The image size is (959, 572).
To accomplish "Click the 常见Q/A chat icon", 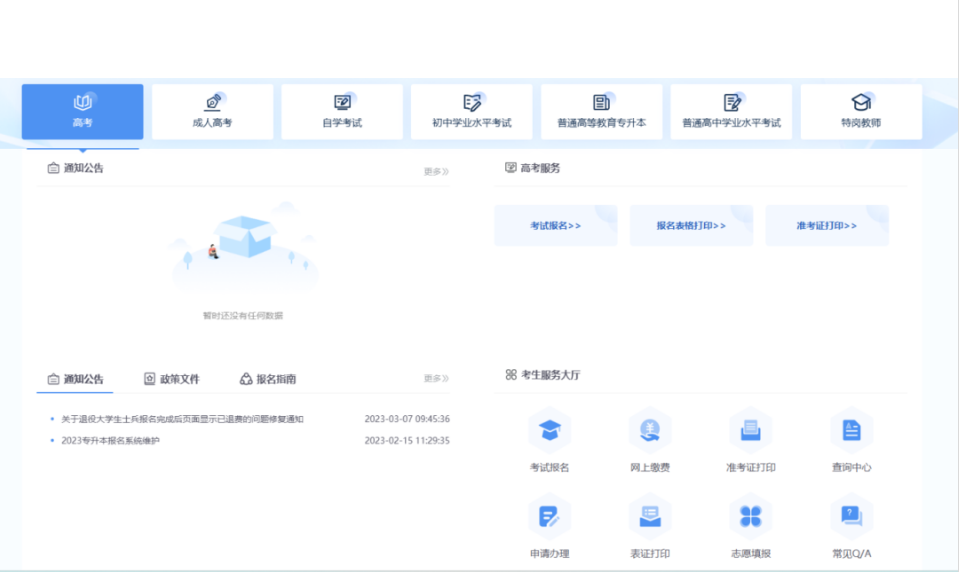I will (851, 517).
